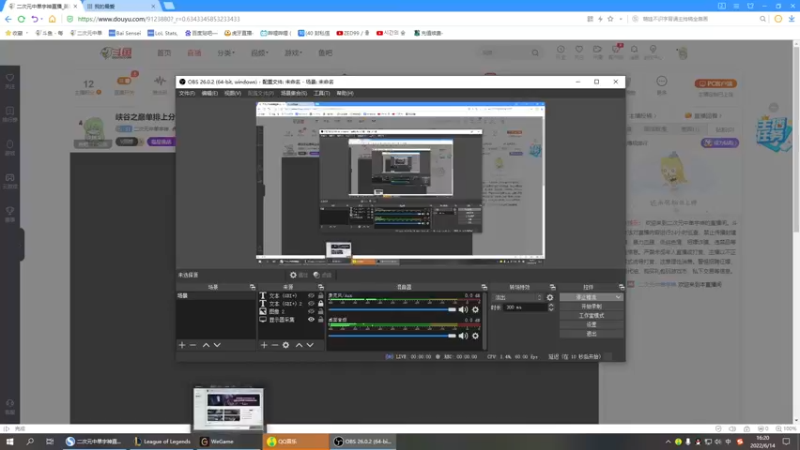Click Exit button in OBS Controls
Screen dimensions: 800x450
tap(591, 334)
